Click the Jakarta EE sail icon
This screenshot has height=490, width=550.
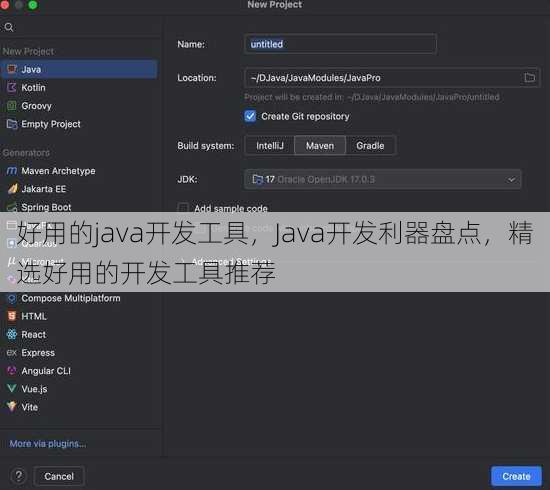12,189
